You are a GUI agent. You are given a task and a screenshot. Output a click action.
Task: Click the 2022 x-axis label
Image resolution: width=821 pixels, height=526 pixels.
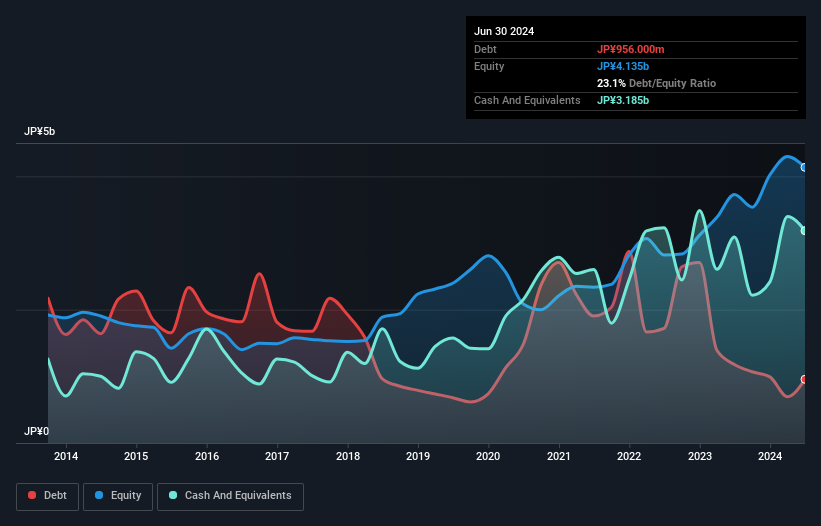(629, 456)
